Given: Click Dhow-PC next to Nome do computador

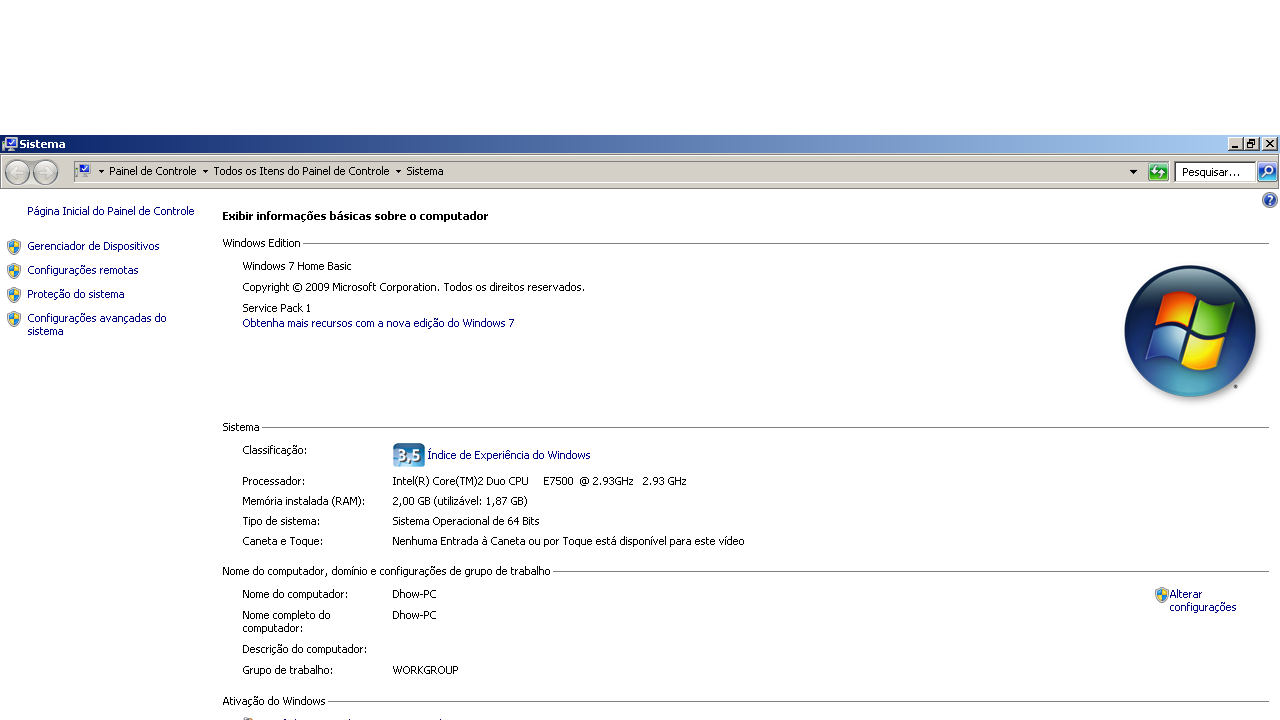Looking at the screenshot, I should point(414,594).
